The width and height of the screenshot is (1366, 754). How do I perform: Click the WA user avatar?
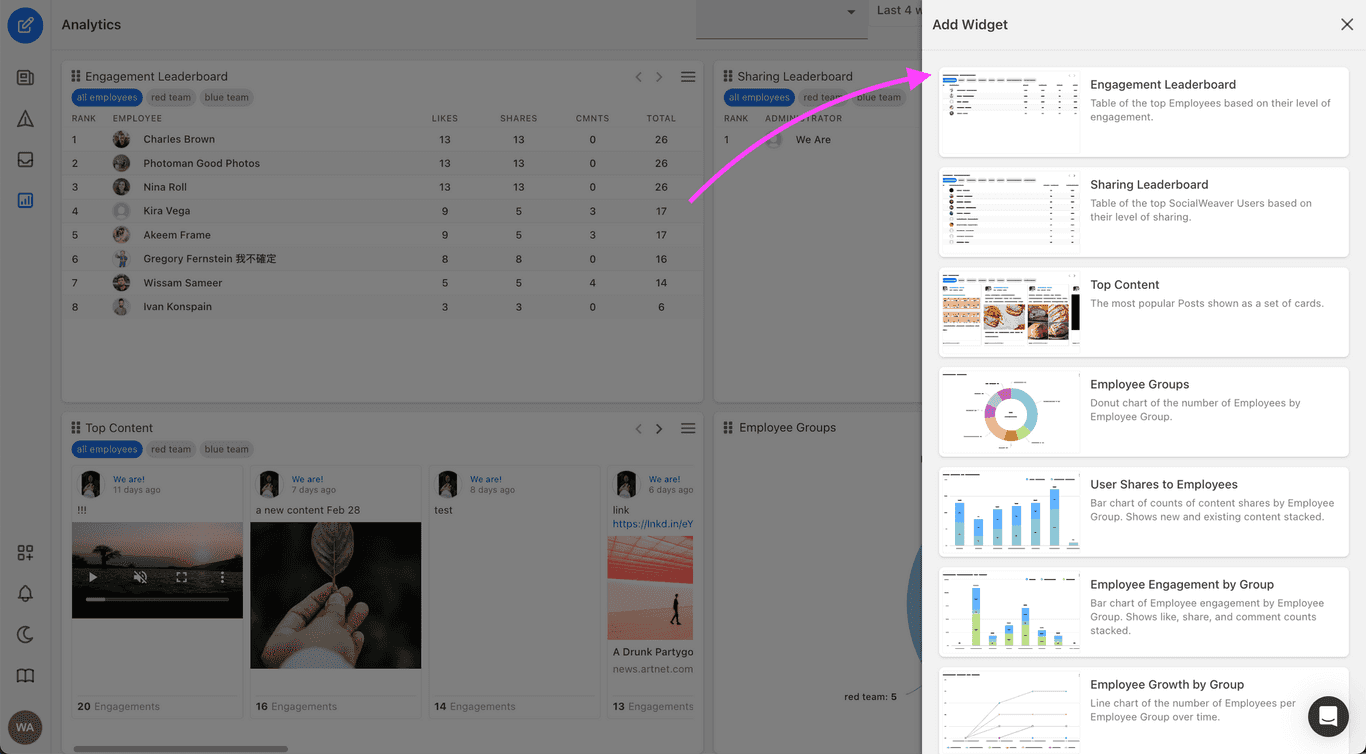tap(25, 727)
